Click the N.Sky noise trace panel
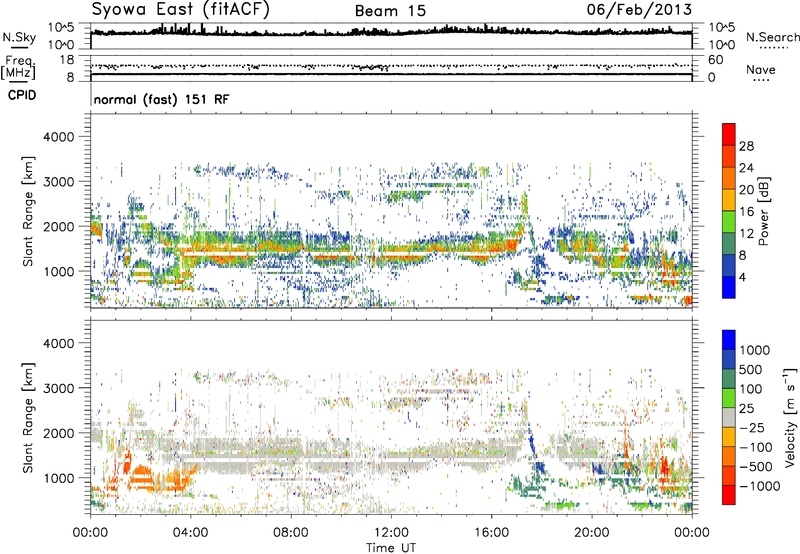800x554 pixels. point(391,36)
